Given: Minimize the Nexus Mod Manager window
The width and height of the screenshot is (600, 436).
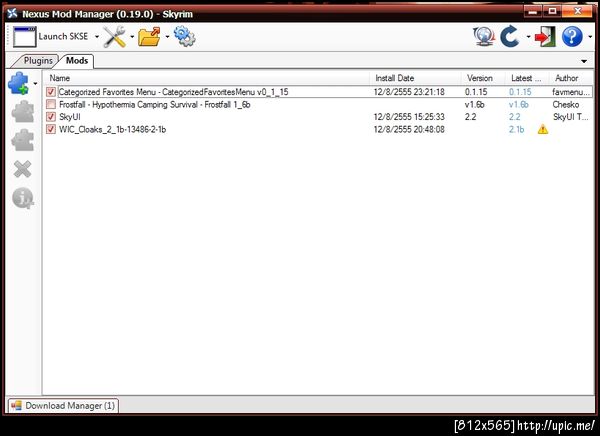Looking at the screenshot, I should (x=532, y=11).
